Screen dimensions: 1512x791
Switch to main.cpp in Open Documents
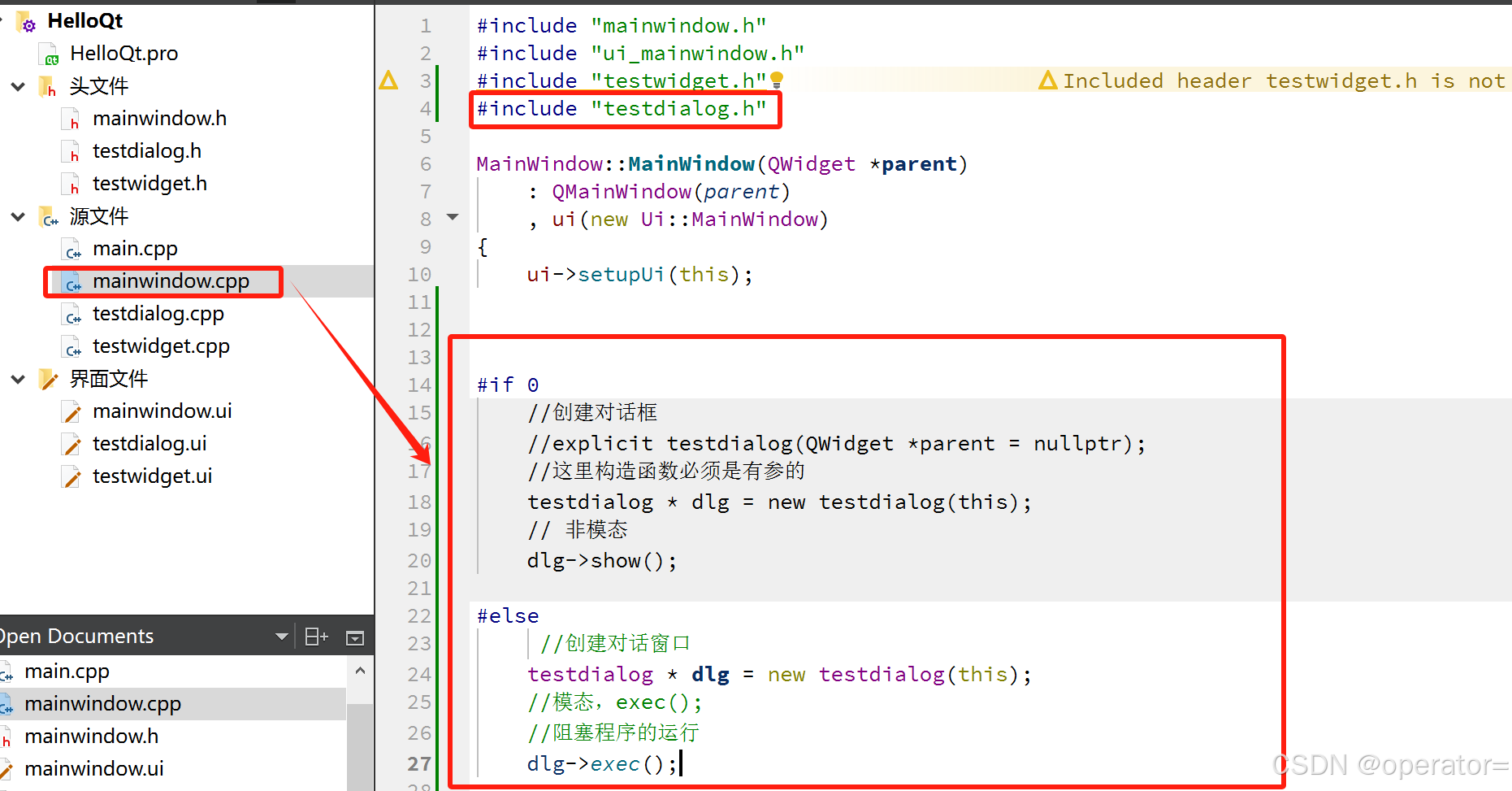(67, 671)
